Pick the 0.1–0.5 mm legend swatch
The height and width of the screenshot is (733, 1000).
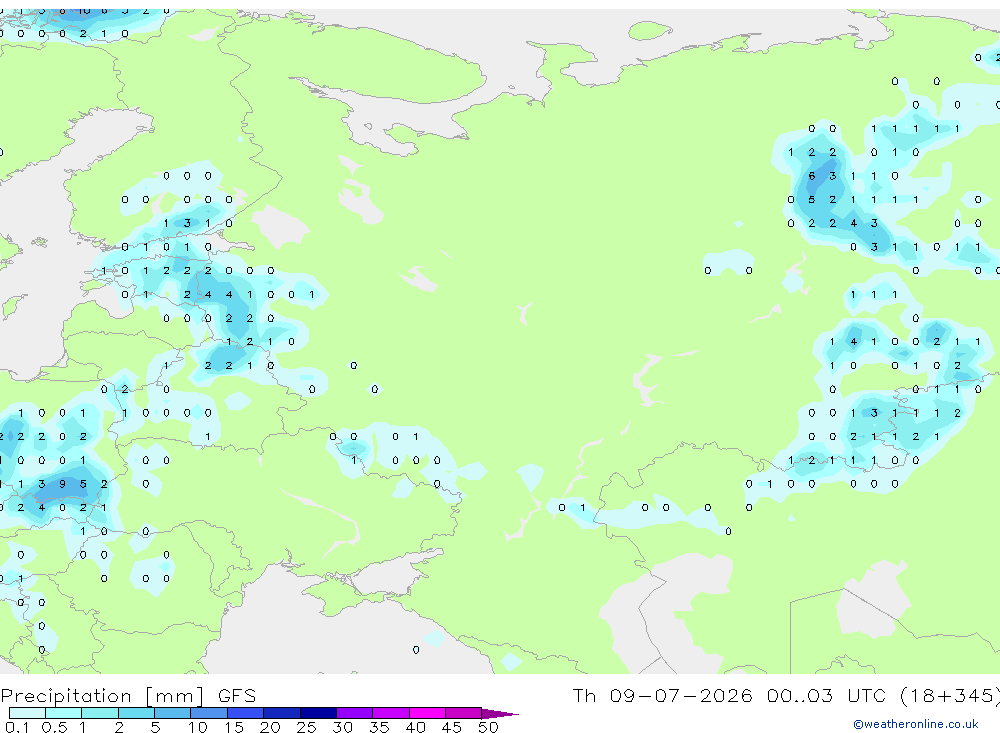27,713
